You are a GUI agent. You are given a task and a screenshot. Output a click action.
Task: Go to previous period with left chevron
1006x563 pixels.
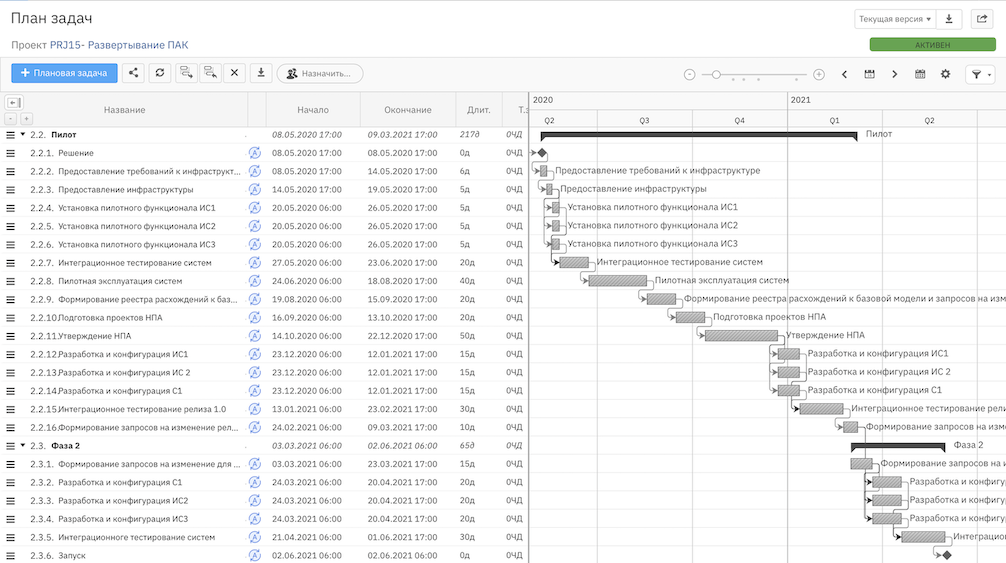[x=844, y=74]
